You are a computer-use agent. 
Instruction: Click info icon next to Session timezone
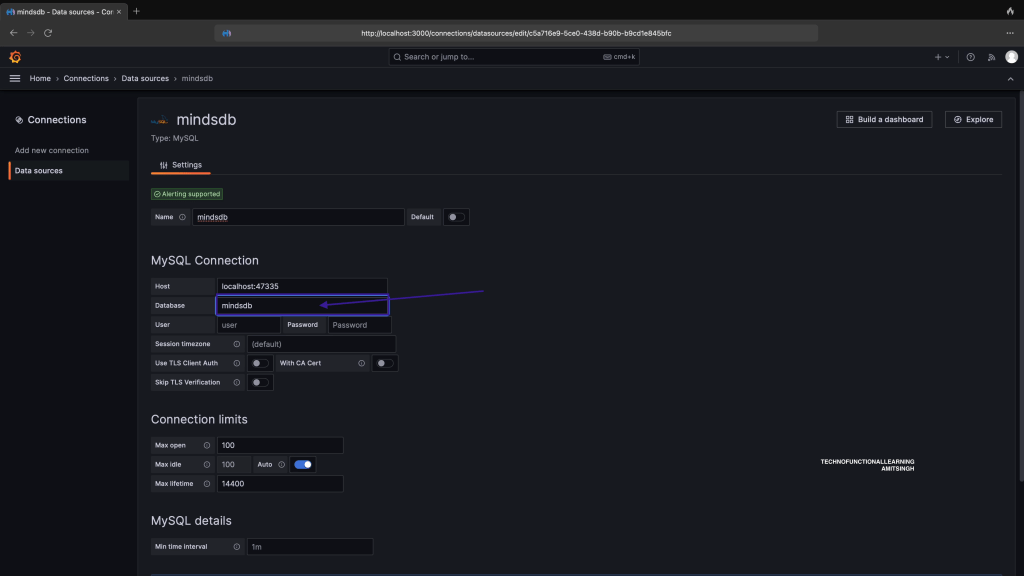tap(236, 344)
